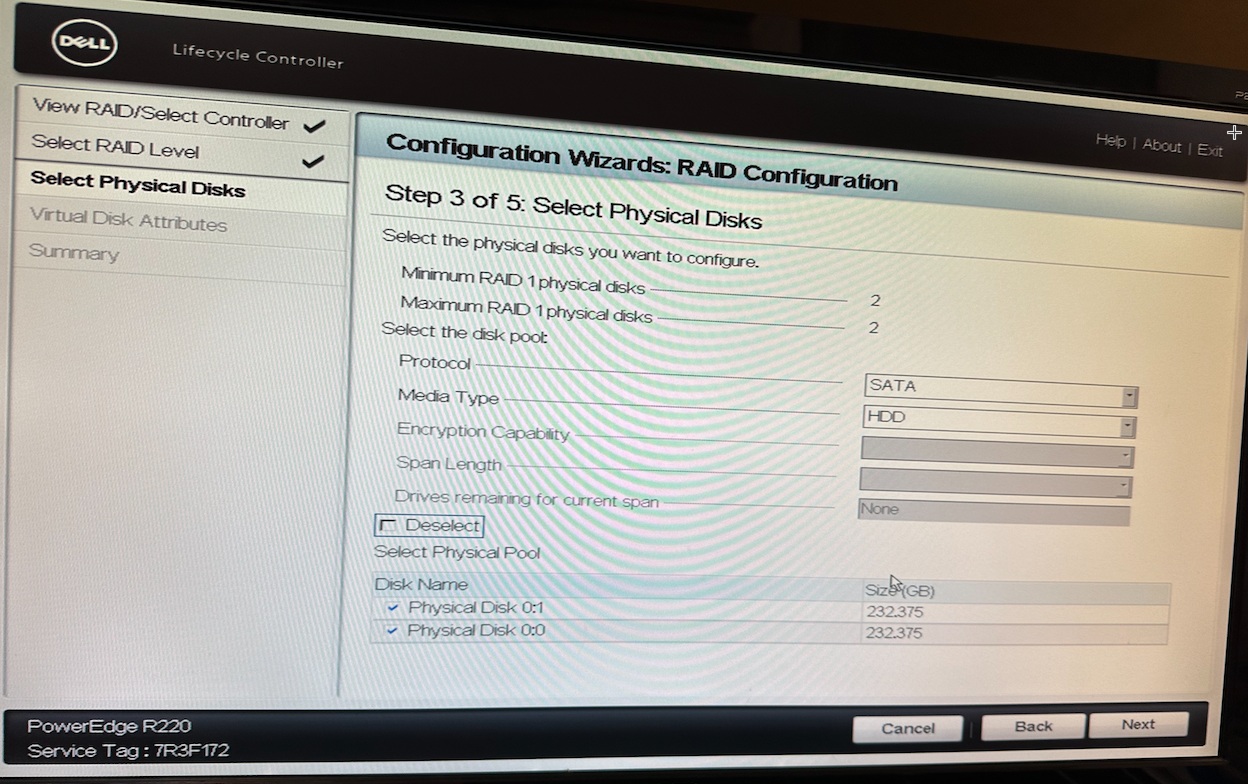1248x784 pixels.
Task: Click the Lifecycle Controller title text
Action: [258, 55]
